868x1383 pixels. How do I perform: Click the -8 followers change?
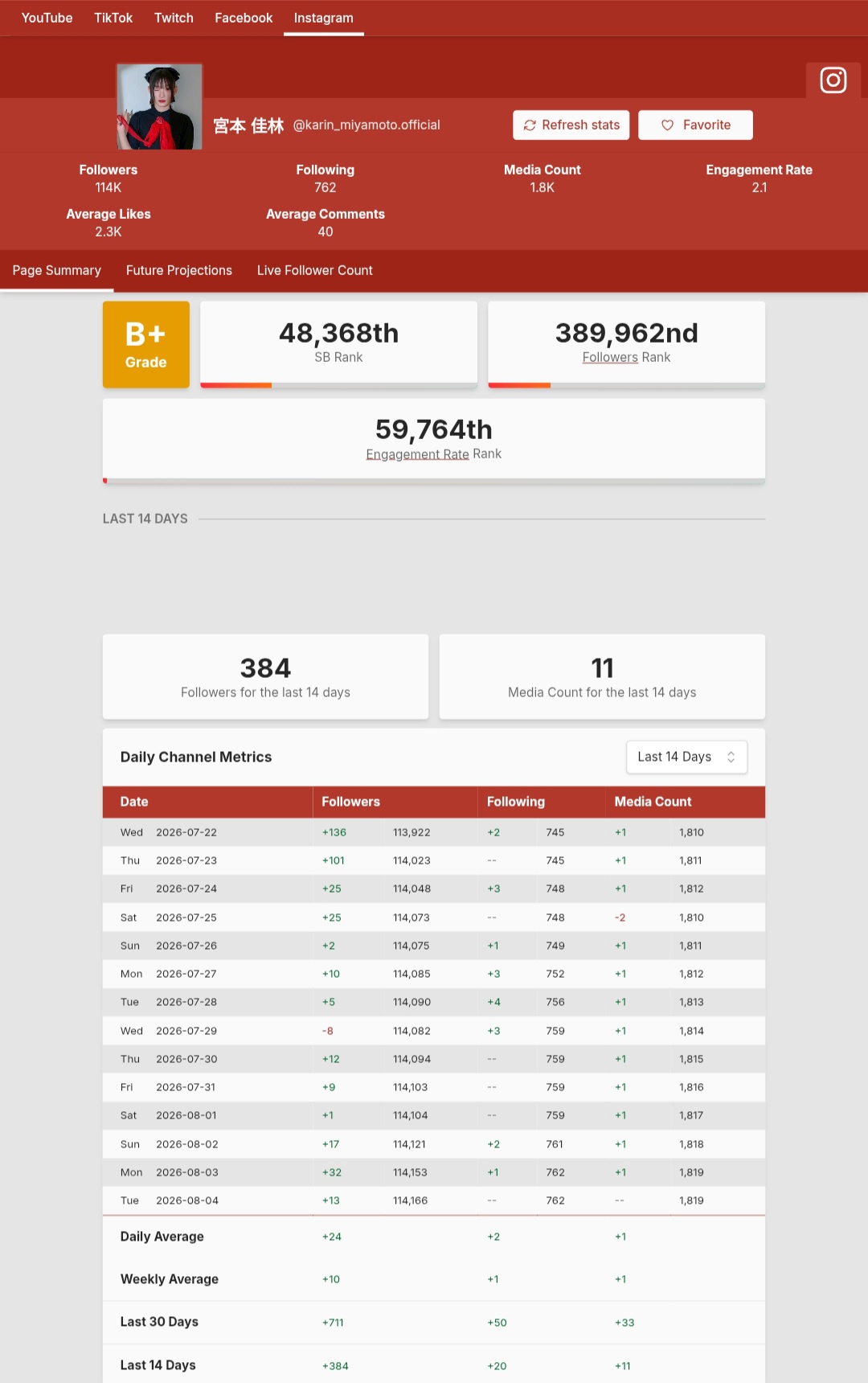tap(328, 1031)
